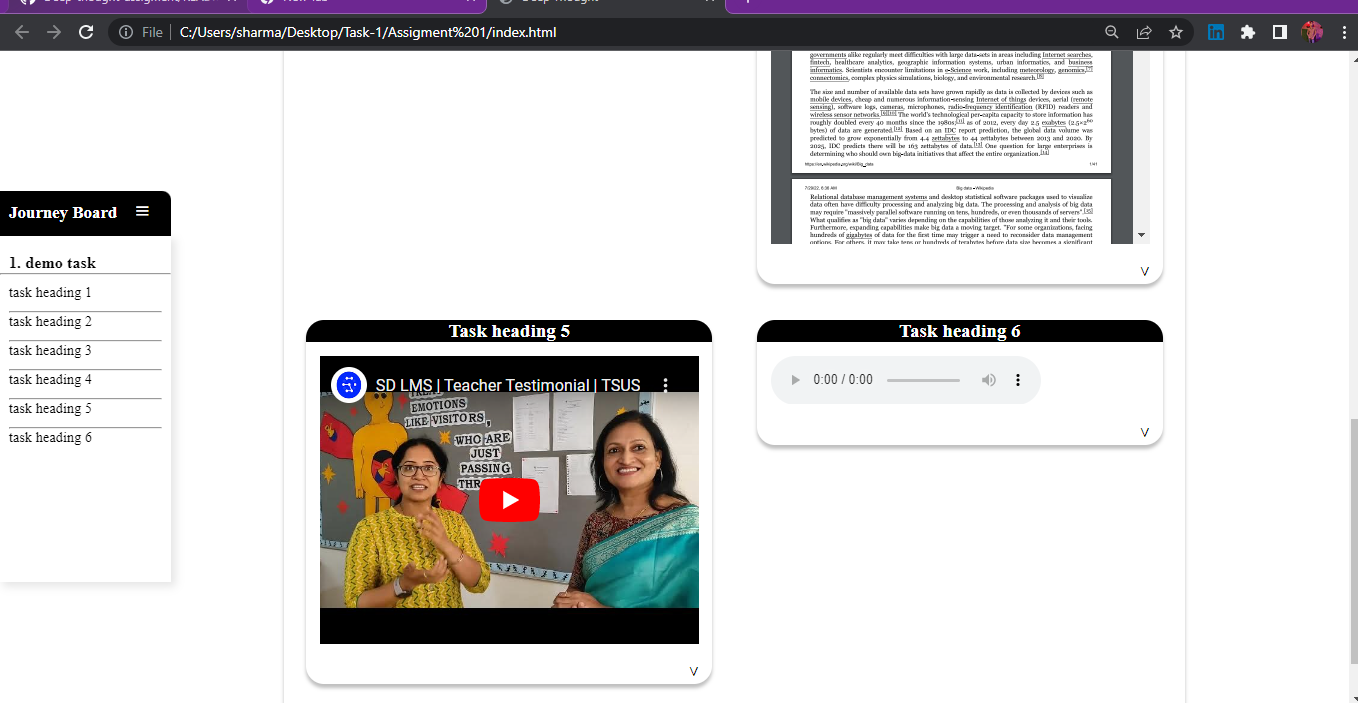
Task: Expand the chevron under Task heading 6
Action: [x=1144, y=432]
